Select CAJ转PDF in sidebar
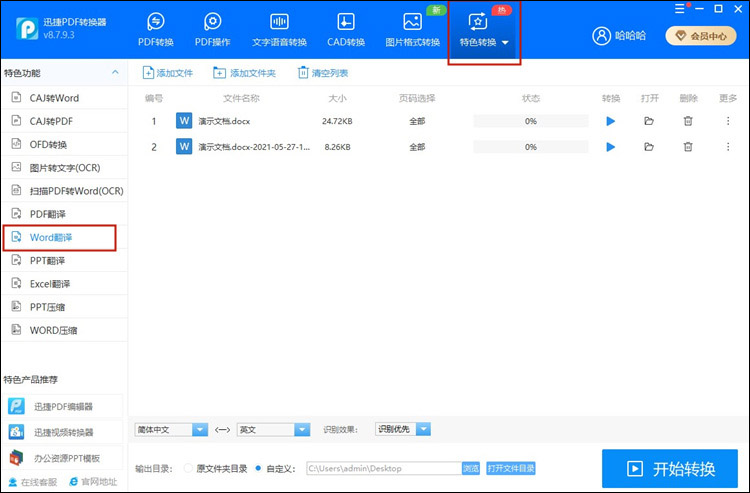Image resolution: width=750 pixels, height=493 pixels. 64,121
